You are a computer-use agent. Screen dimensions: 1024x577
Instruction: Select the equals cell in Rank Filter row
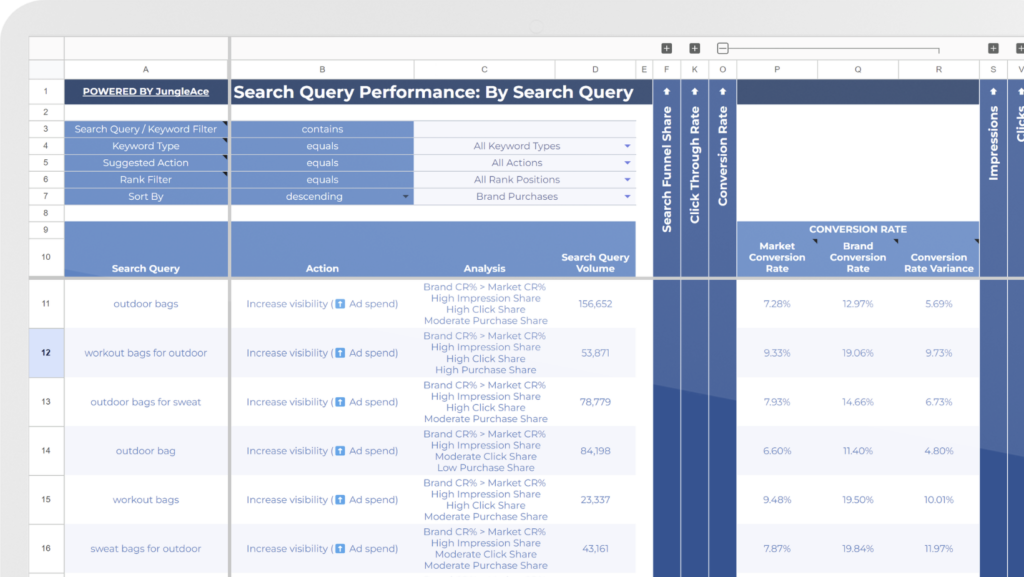322,179
